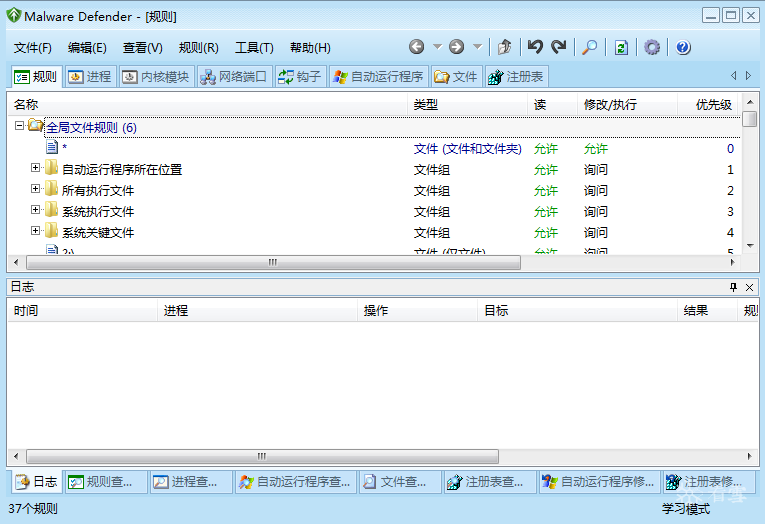Switch to the 自动运行程序 tab
The height and width of the screenshot is (524, 765).
click(379, 77)
